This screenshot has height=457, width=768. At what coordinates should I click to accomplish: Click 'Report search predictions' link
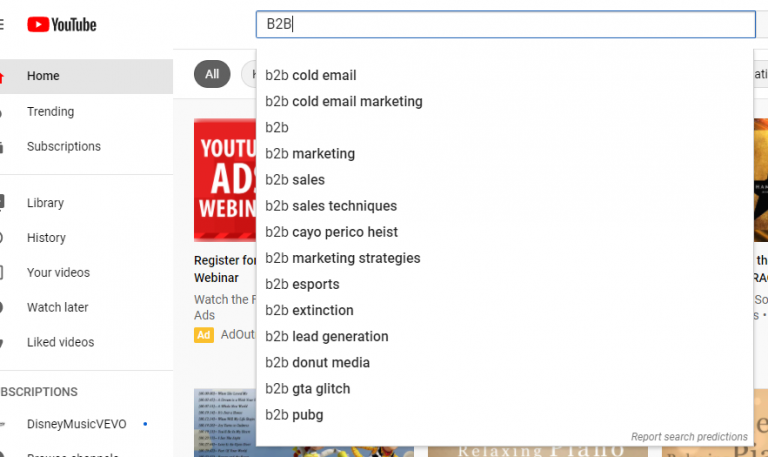(689, 436)
